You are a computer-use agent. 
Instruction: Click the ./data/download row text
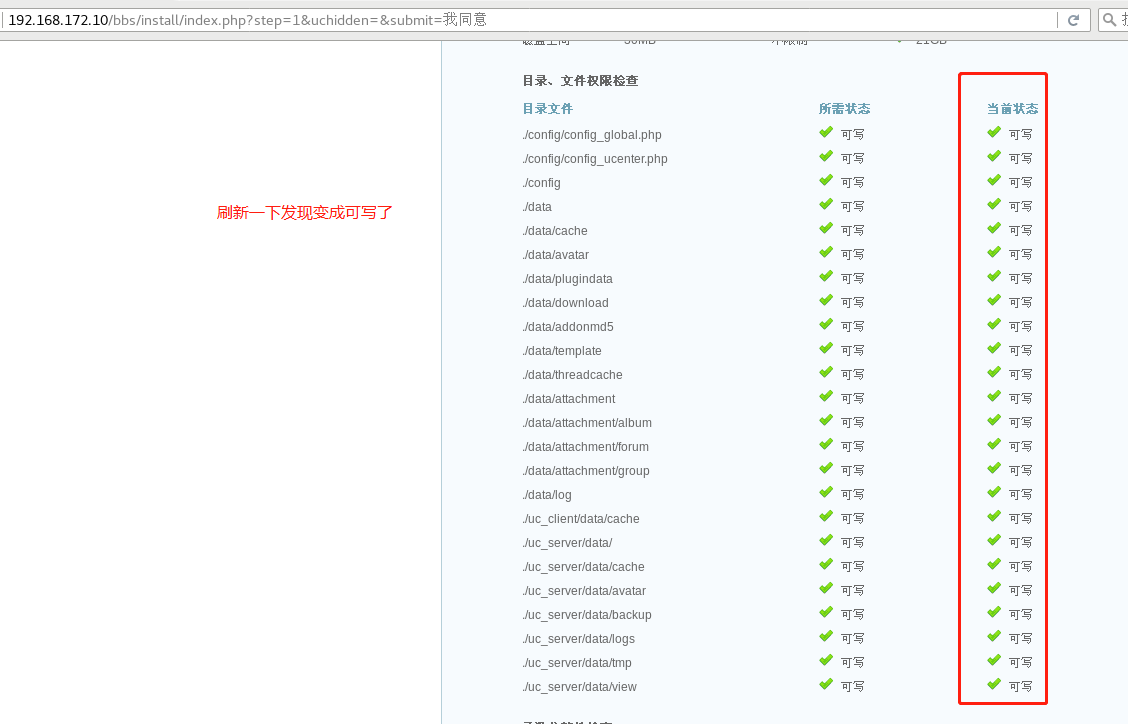tap(565, 302)
